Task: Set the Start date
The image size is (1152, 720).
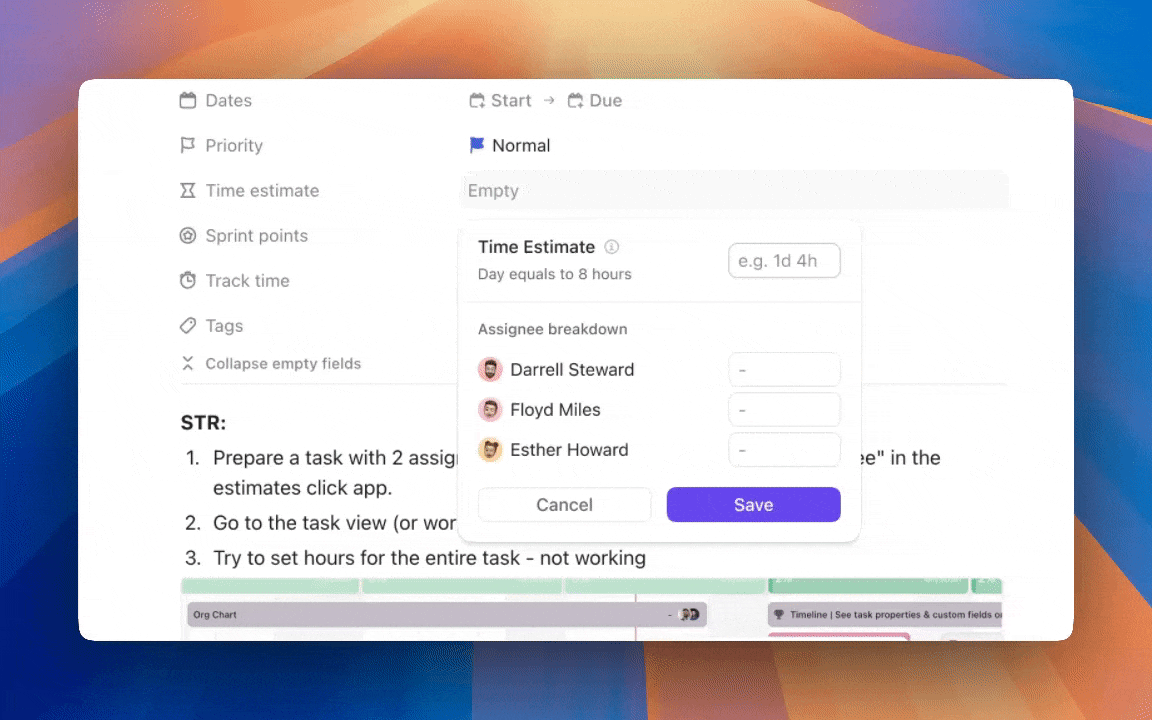Action: (x=501, y=101)
